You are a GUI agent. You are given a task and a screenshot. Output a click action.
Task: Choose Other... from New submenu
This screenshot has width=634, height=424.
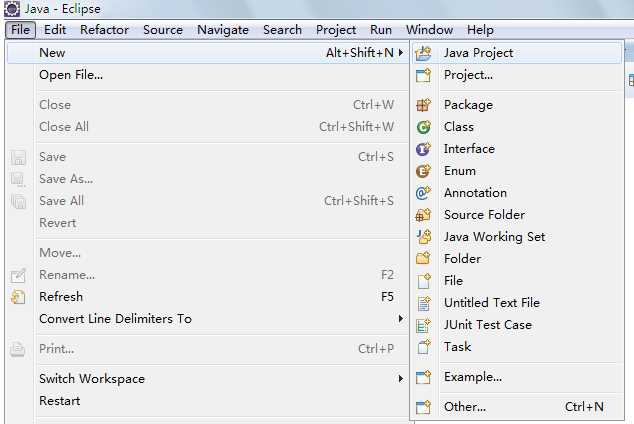coord(517,407)
